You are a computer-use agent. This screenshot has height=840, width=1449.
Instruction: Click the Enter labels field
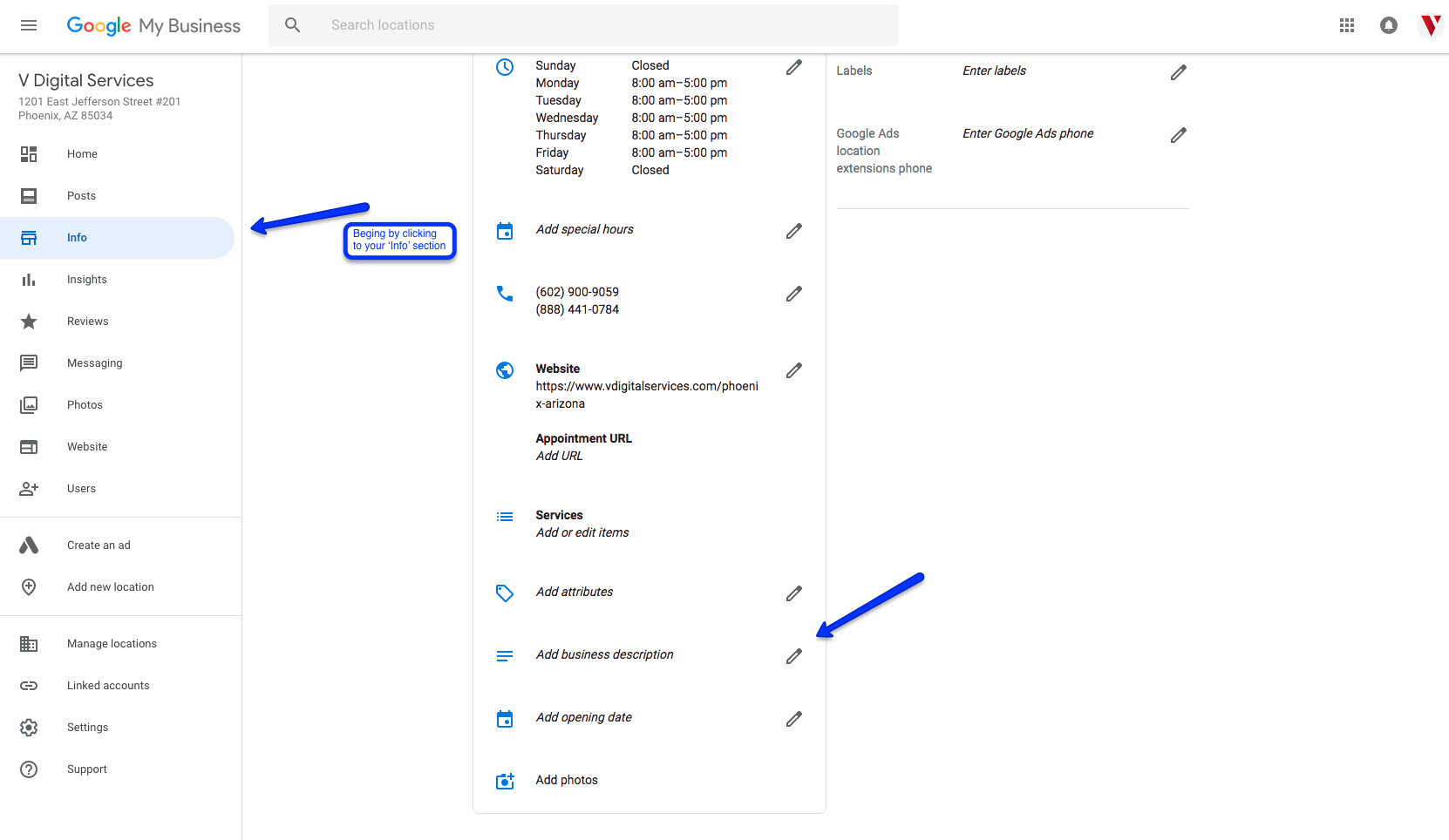click(x=994, y=71)
